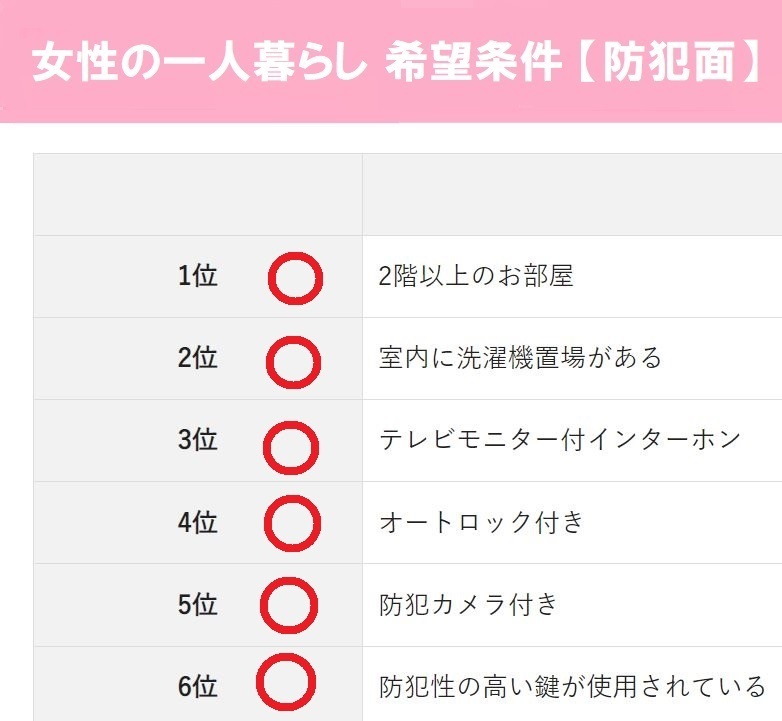This screenshot has height=721, width=782.
Task: Click the 防犯カメラ付き entry
Action: [468, 604]
